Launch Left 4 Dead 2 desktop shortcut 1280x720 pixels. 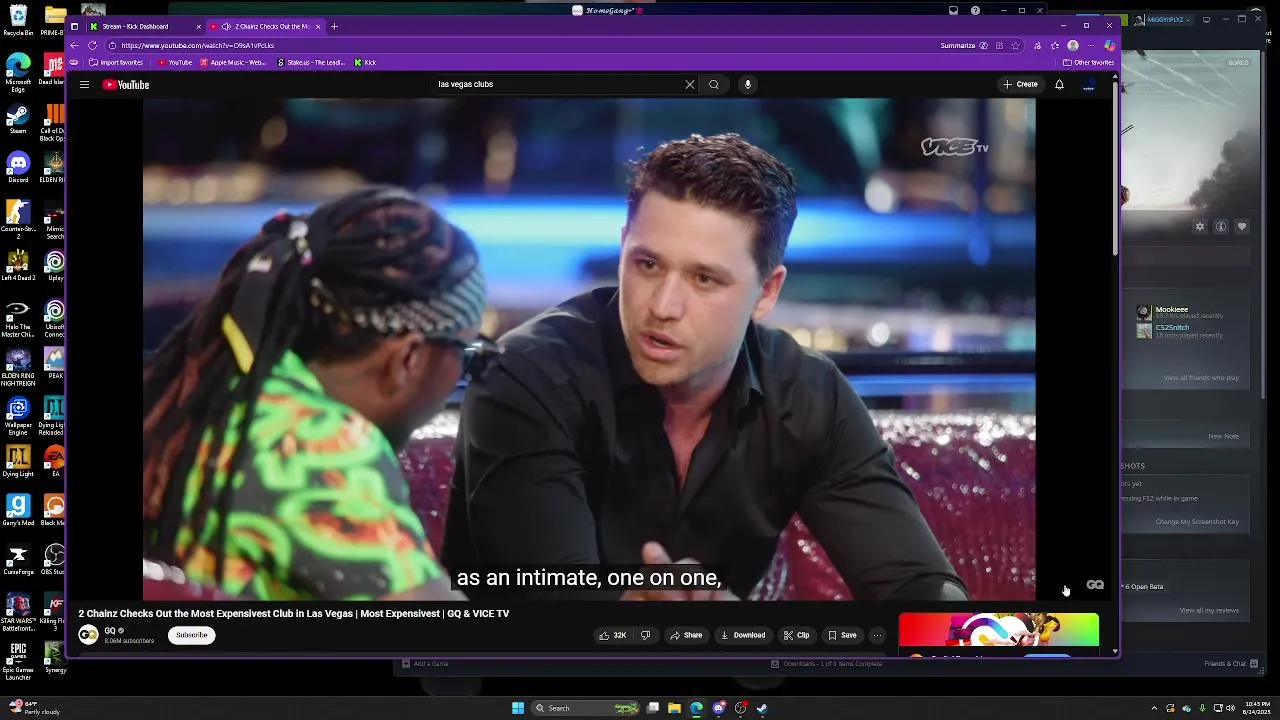(x=18, y=265)
